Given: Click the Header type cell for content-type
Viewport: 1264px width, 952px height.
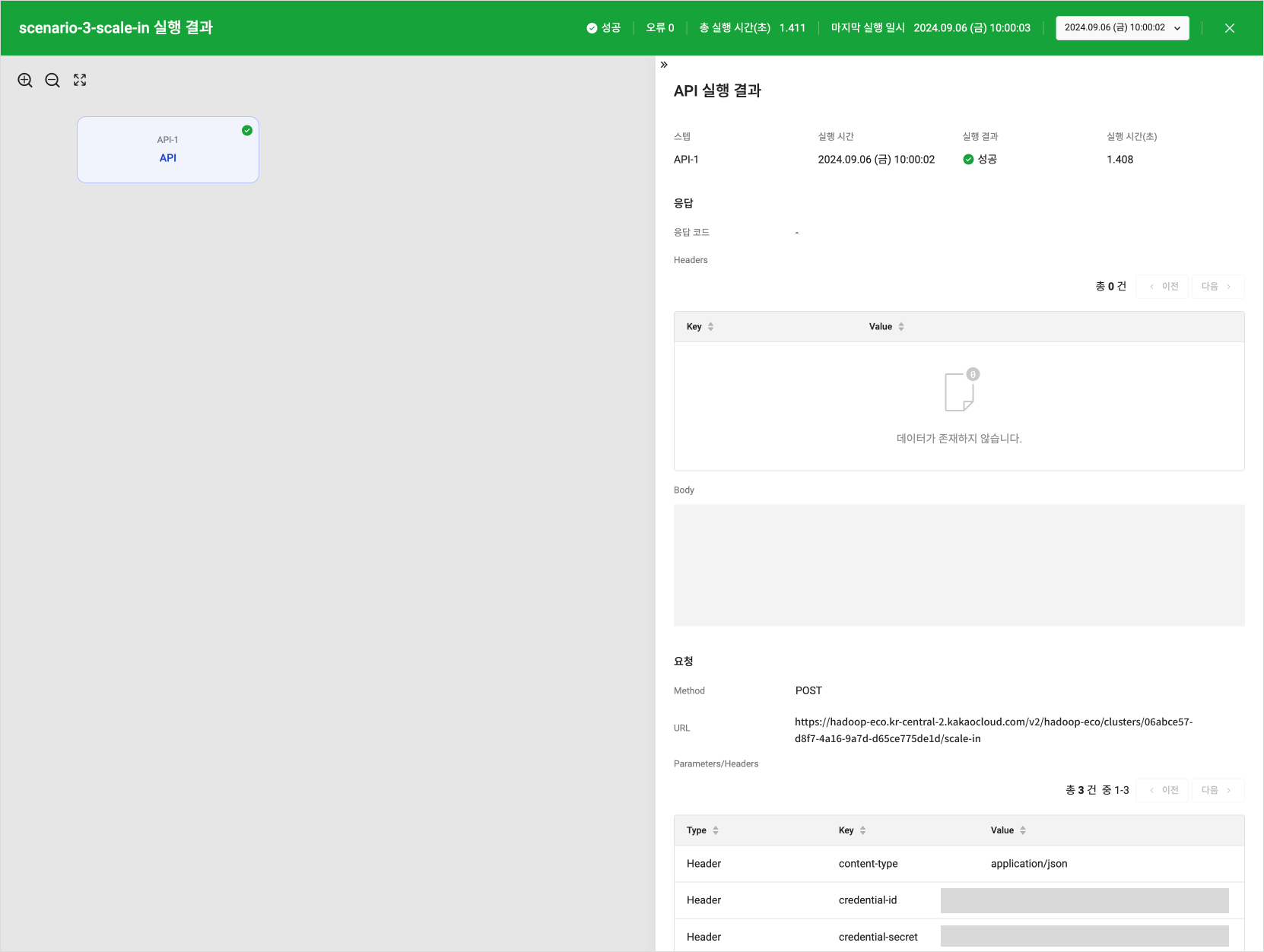Looking at the screenshot, I should [703, 864].
